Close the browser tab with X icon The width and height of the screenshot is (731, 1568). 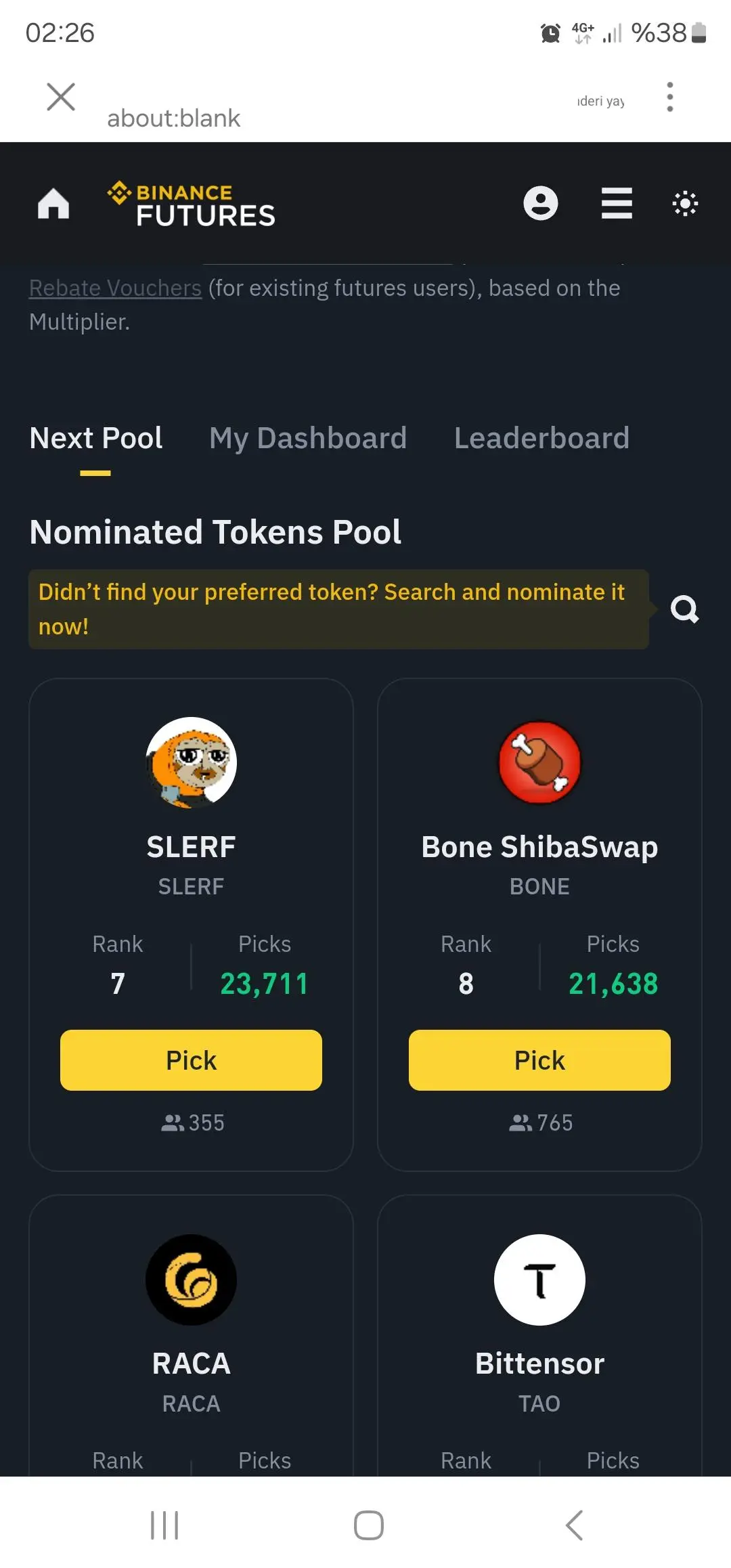click(x=61, y=97)
